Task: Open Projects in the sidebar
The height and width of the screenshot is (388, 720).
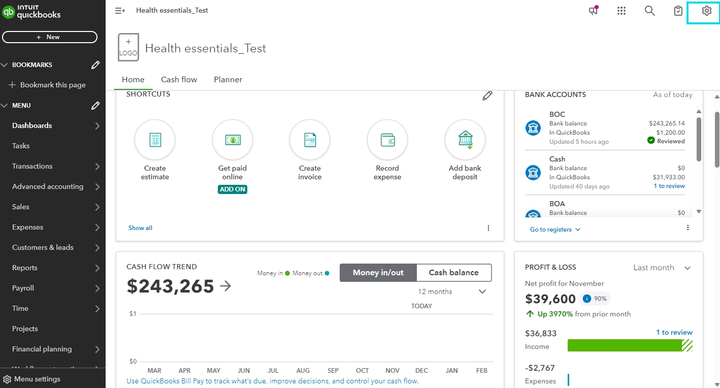Action: (x=25, y=329)
